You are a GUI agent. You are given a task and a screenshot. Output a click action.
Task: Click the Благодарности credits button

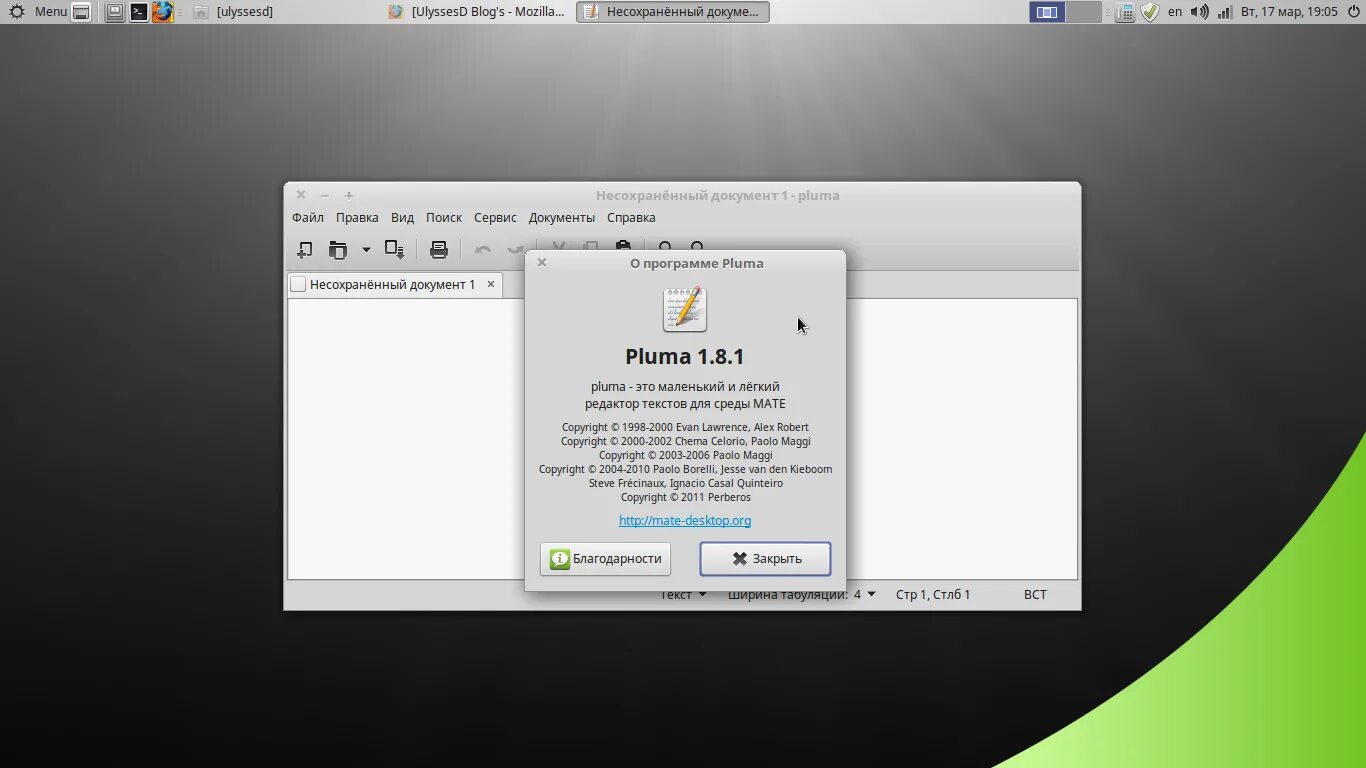[605, 559]
